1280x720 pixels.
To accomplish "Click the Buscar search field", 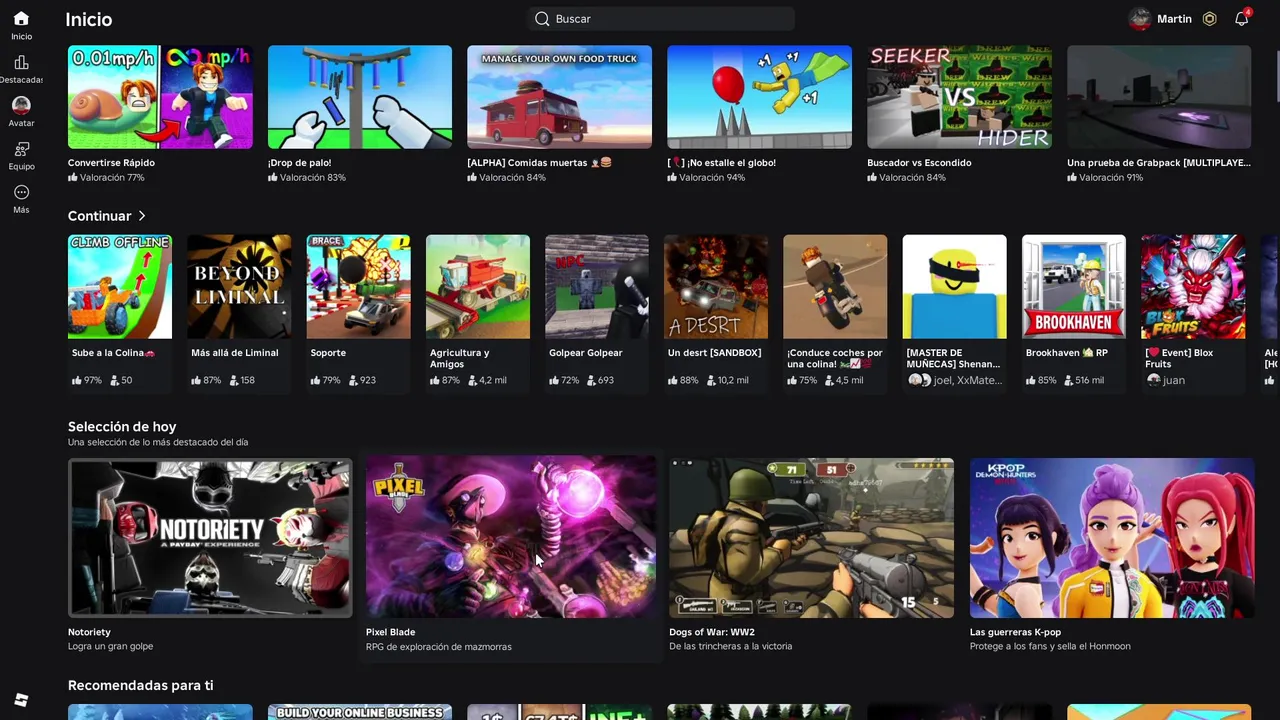I will [x=661, y=19].
